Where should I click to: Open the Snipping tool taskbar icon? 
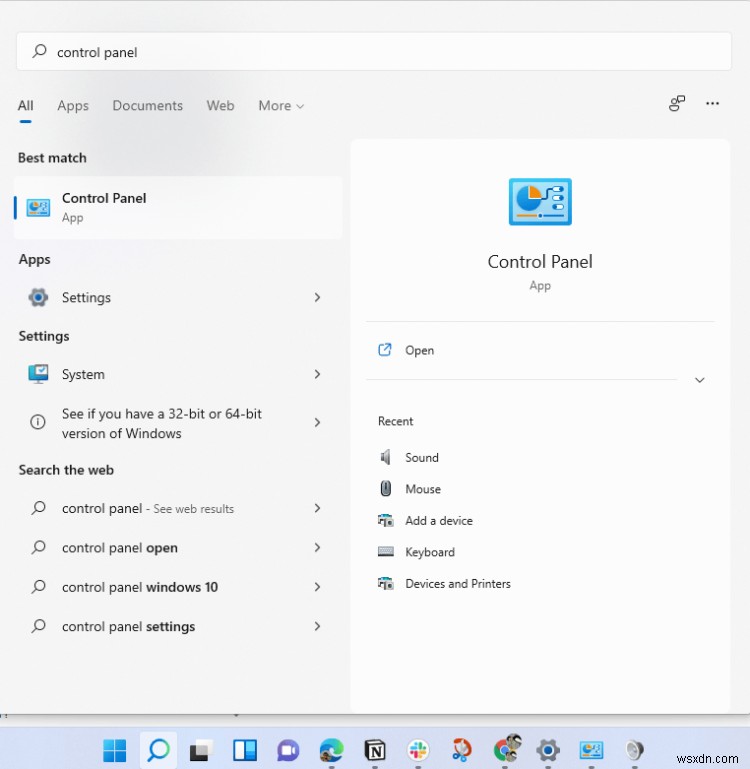tap(461, 750)
